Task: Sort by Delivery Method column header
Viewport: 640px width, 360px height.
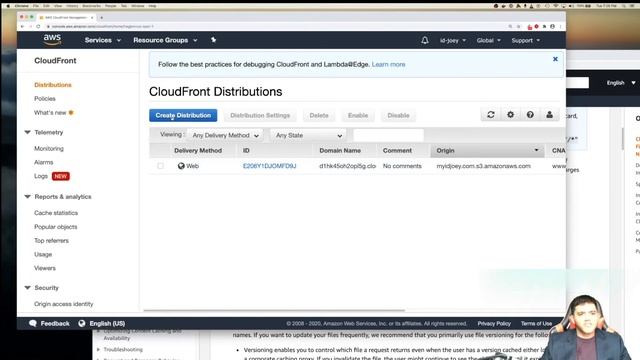Action: pos(198,151)
